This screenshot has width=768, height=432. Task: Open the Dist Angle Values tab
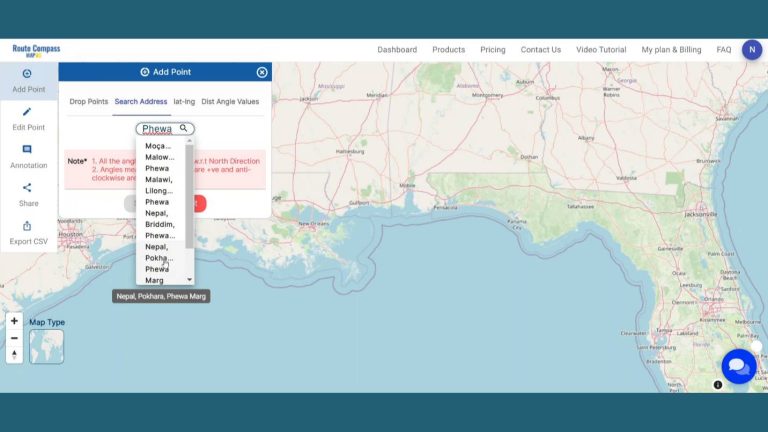[x=230, y=101]
